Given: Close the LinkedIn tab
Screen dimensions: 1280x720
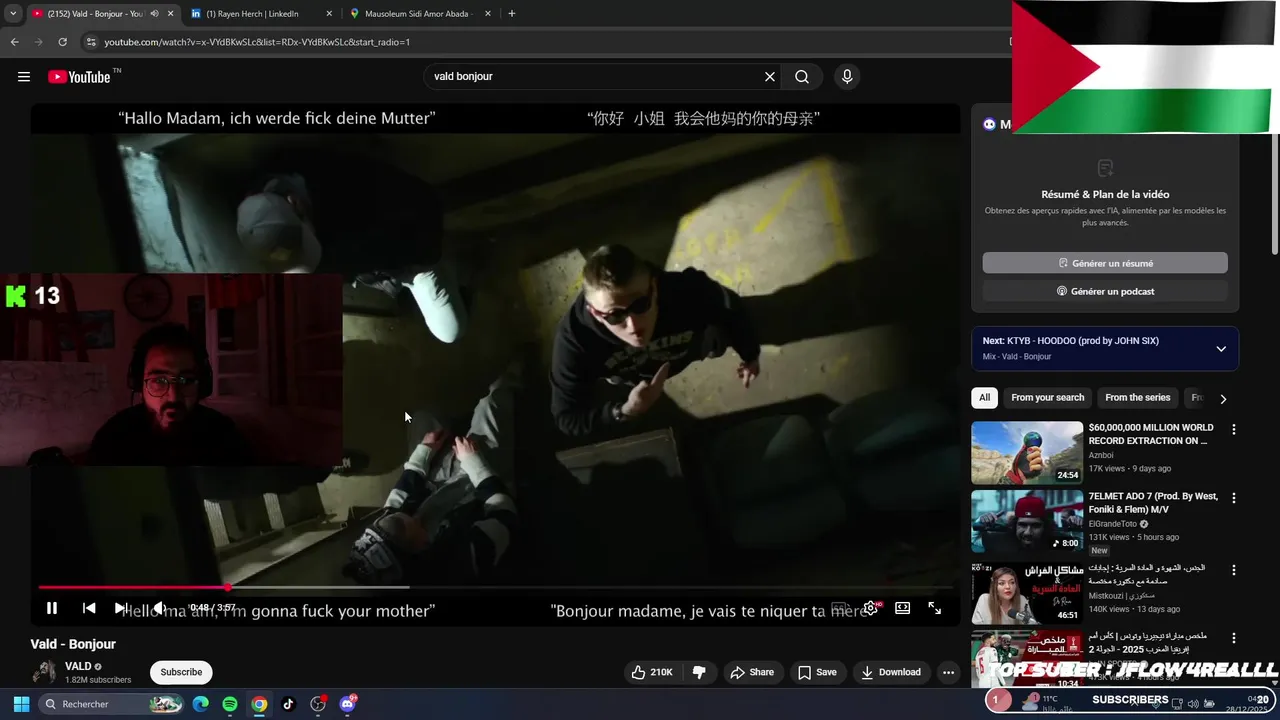Looking at the screenshot, I should (329, 14).
